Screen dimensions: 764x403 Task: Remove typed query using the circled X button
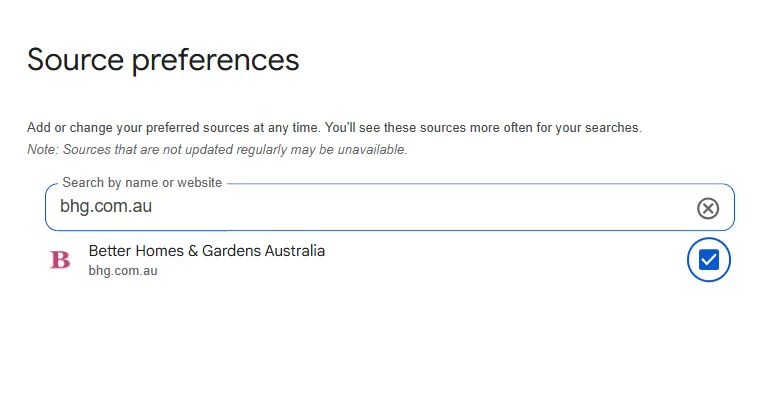pyautogui.click(x=707, y=208)
